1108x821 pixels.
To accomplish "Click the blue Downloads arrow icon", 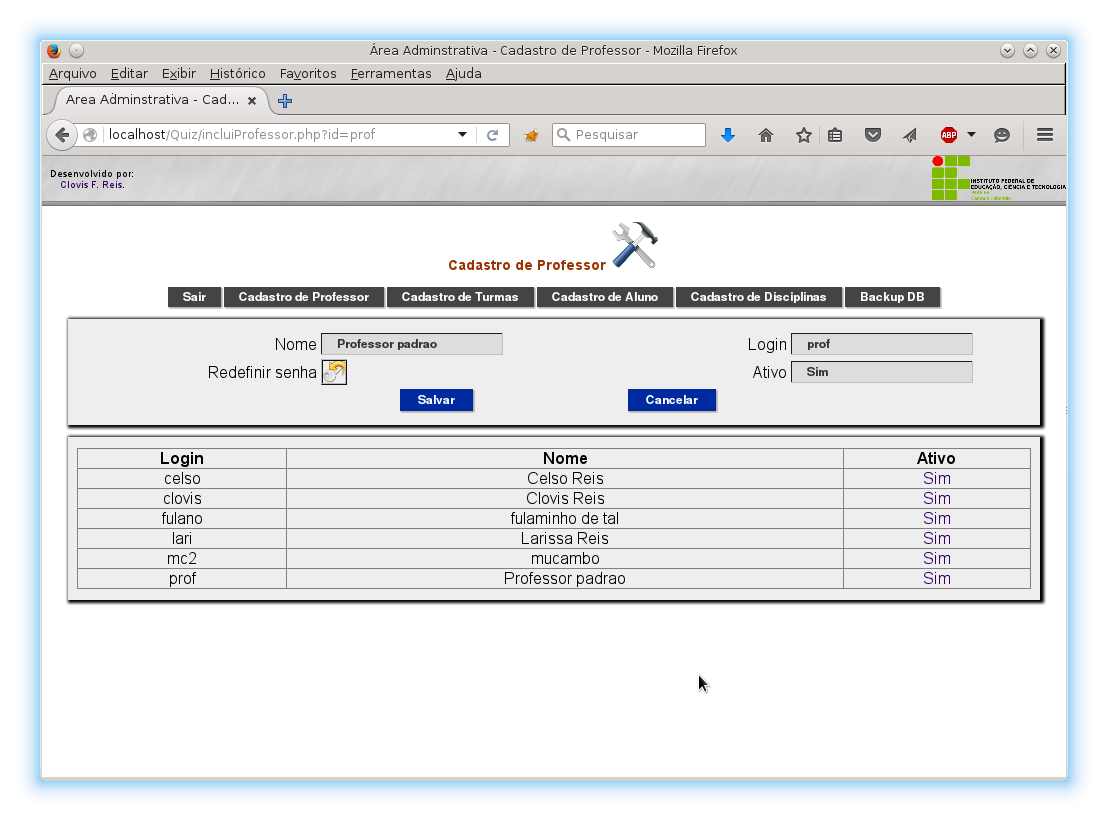I will tap(728, 134).
